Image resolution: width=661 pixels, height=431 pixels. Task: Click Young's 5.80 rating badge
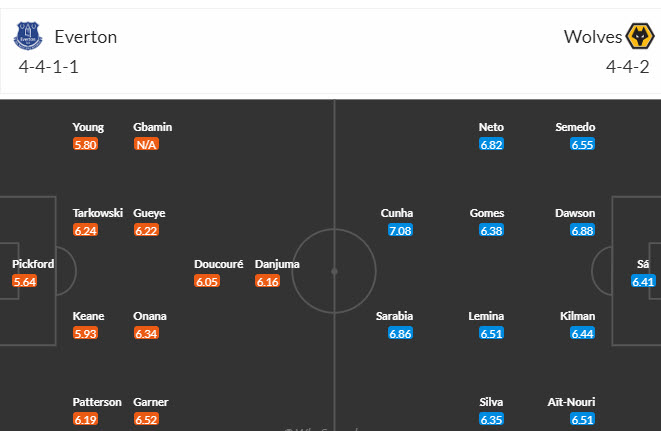(x=85, y=144)
